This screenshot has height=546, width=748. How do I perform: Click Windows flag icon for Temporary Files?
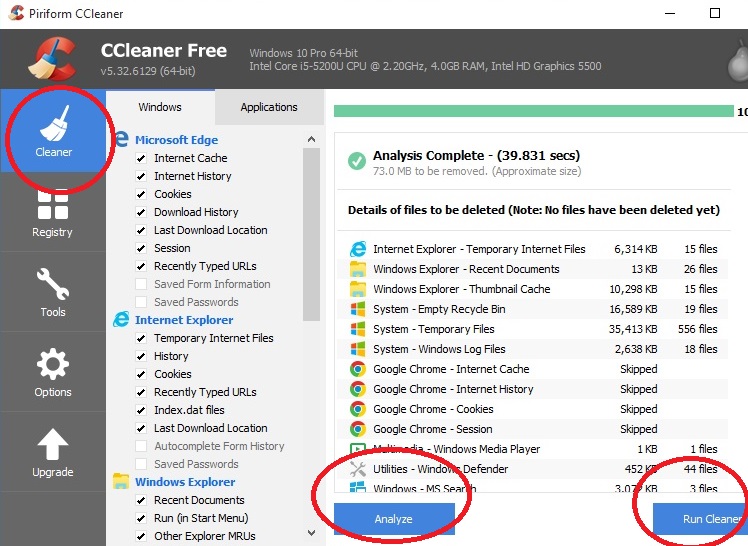[x=358, y=329]
